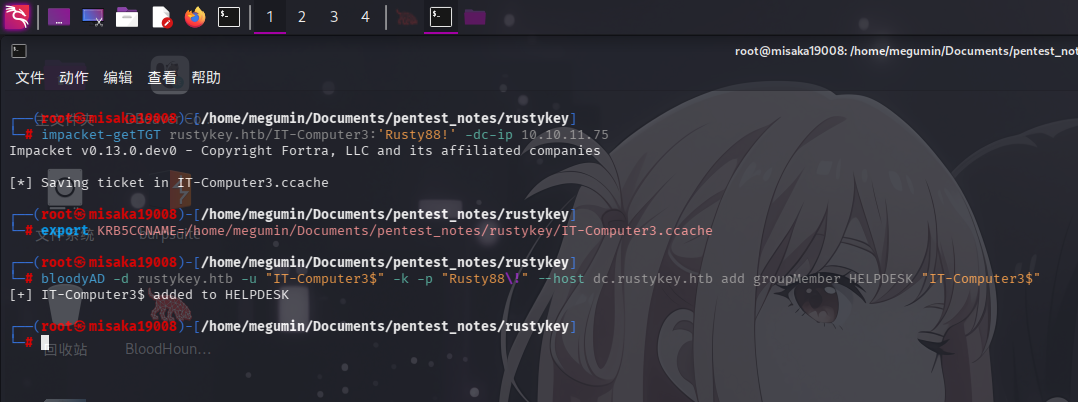Open the 动作 menu
This screenshot has width=1078, height=402.
click(74, 78)
